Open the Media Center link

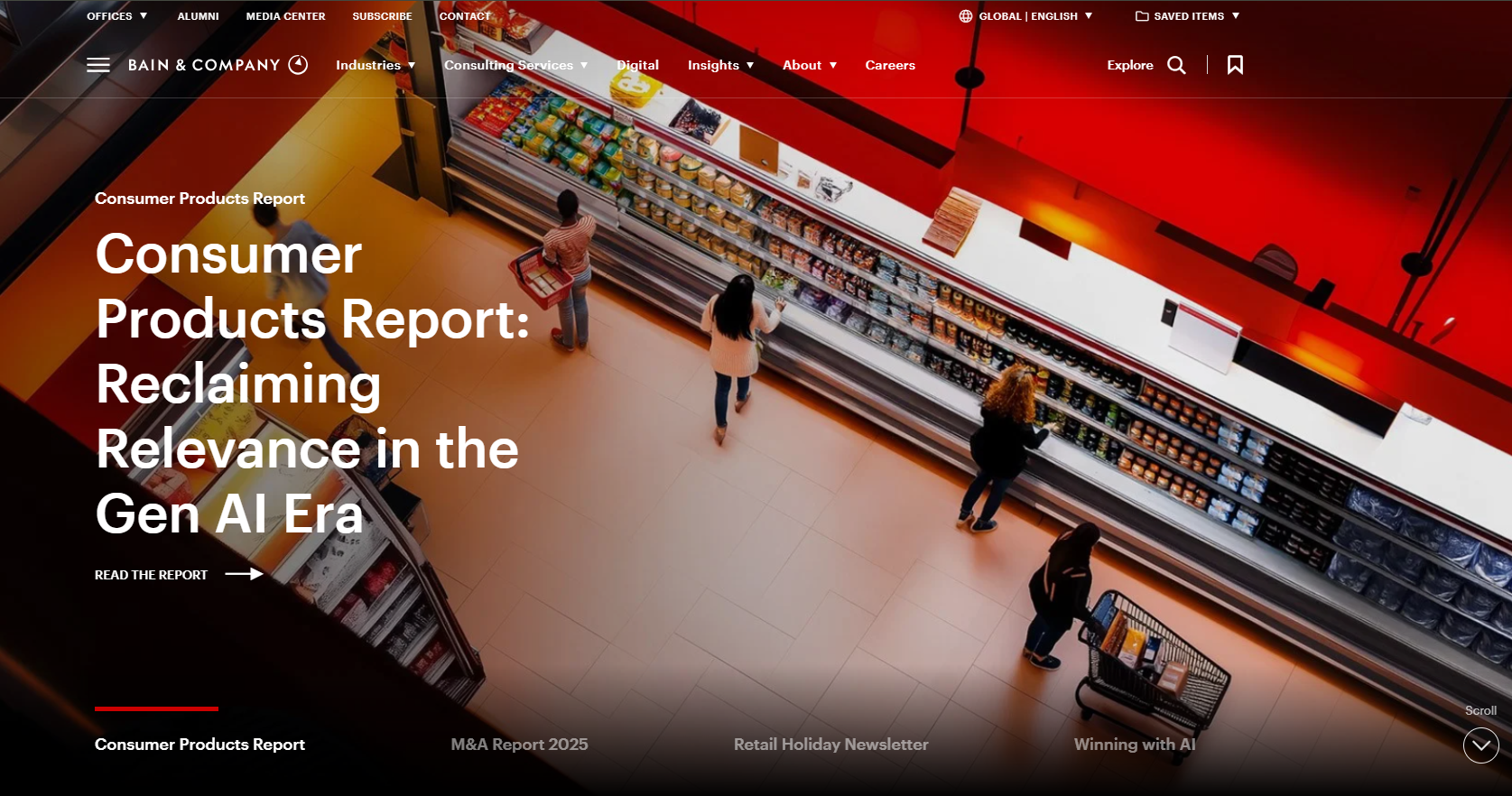pos(285,16)
